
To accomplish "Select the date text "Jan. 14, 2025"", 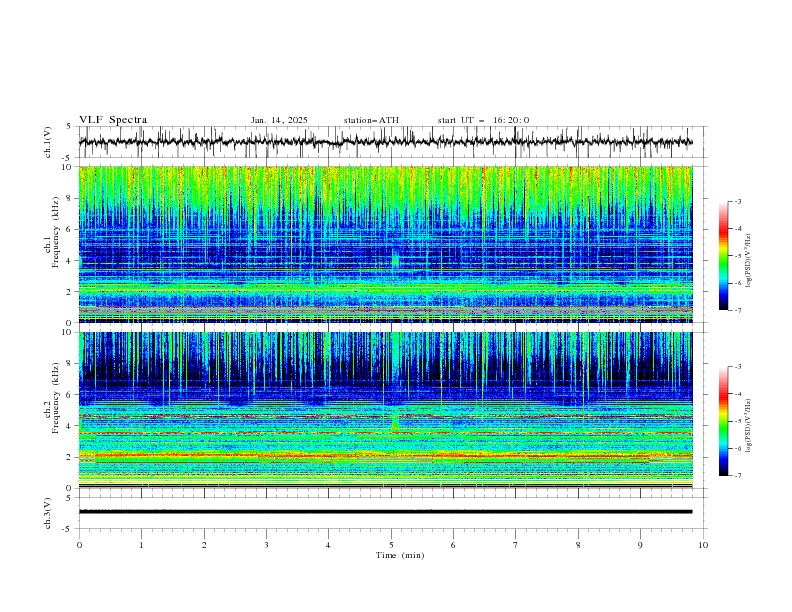I will click(279, 120).
